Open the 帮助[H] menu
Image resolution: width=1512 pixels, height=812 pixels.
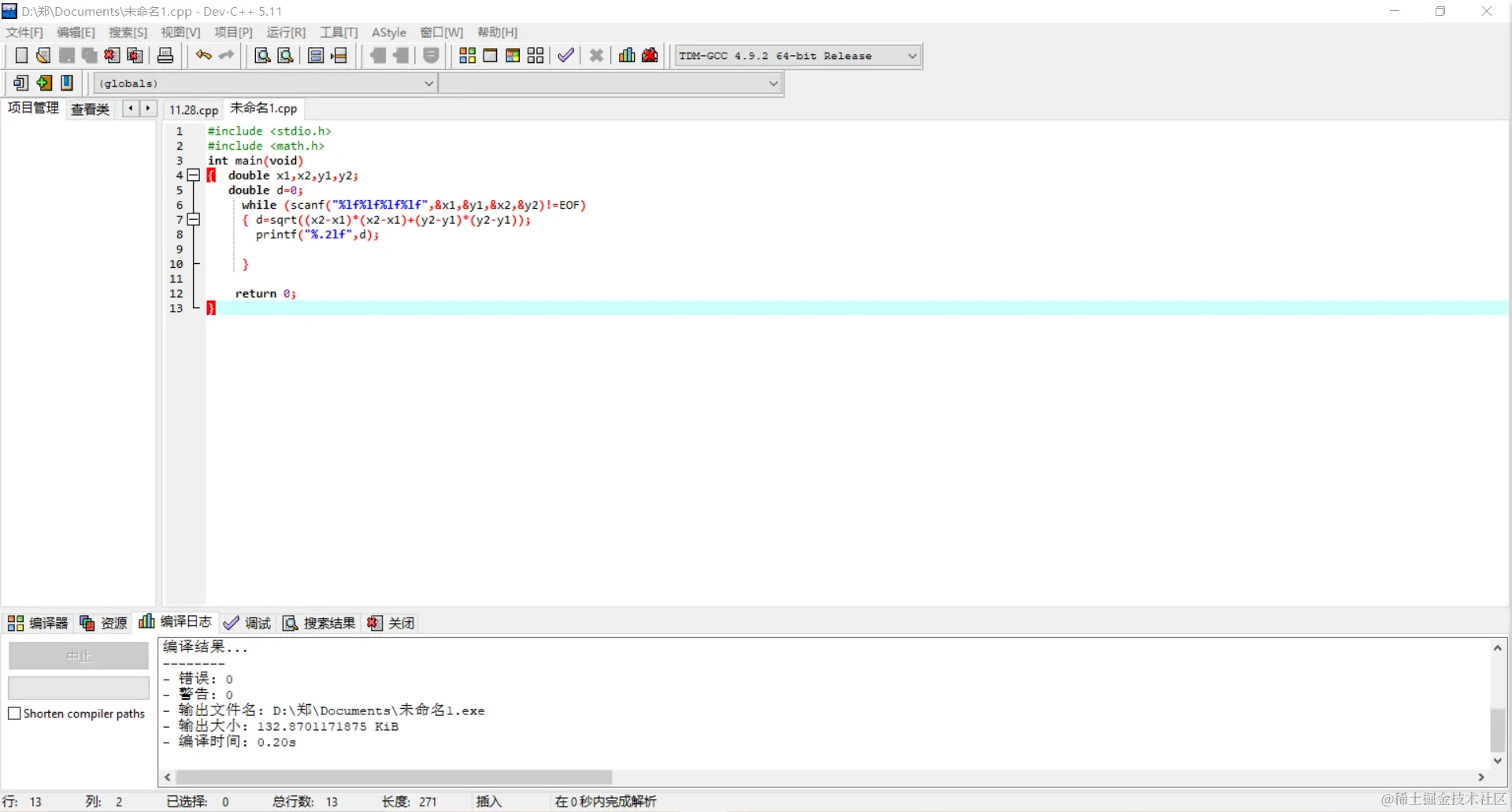497,32
